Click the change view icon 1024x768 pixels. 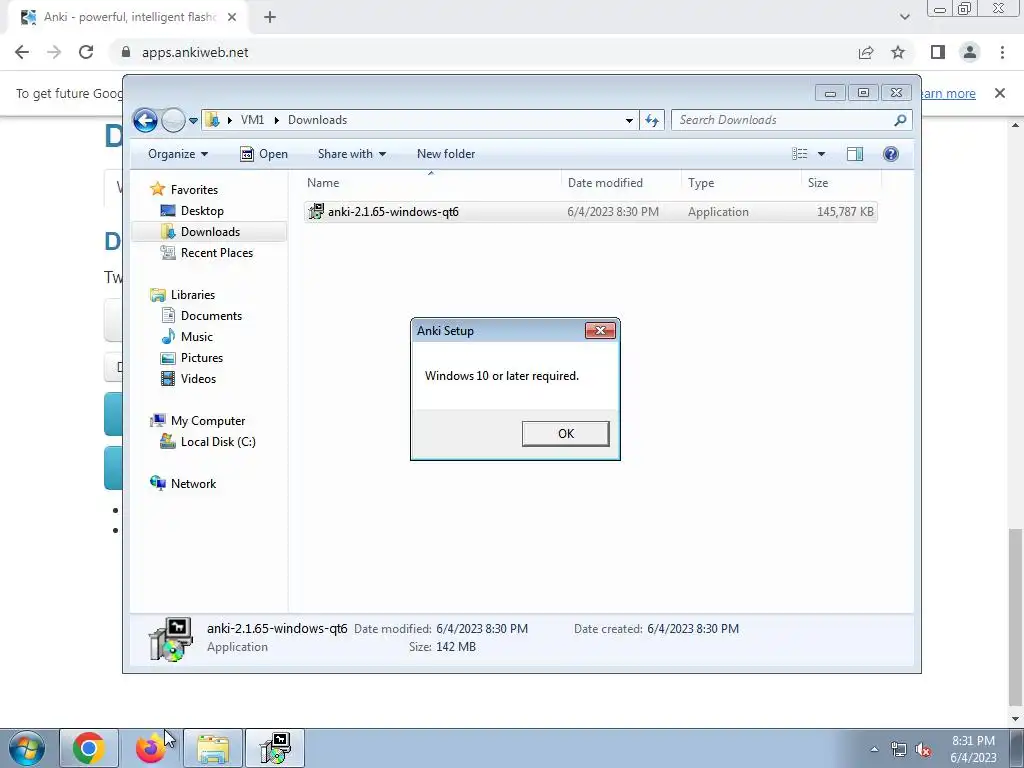(800, 154)
